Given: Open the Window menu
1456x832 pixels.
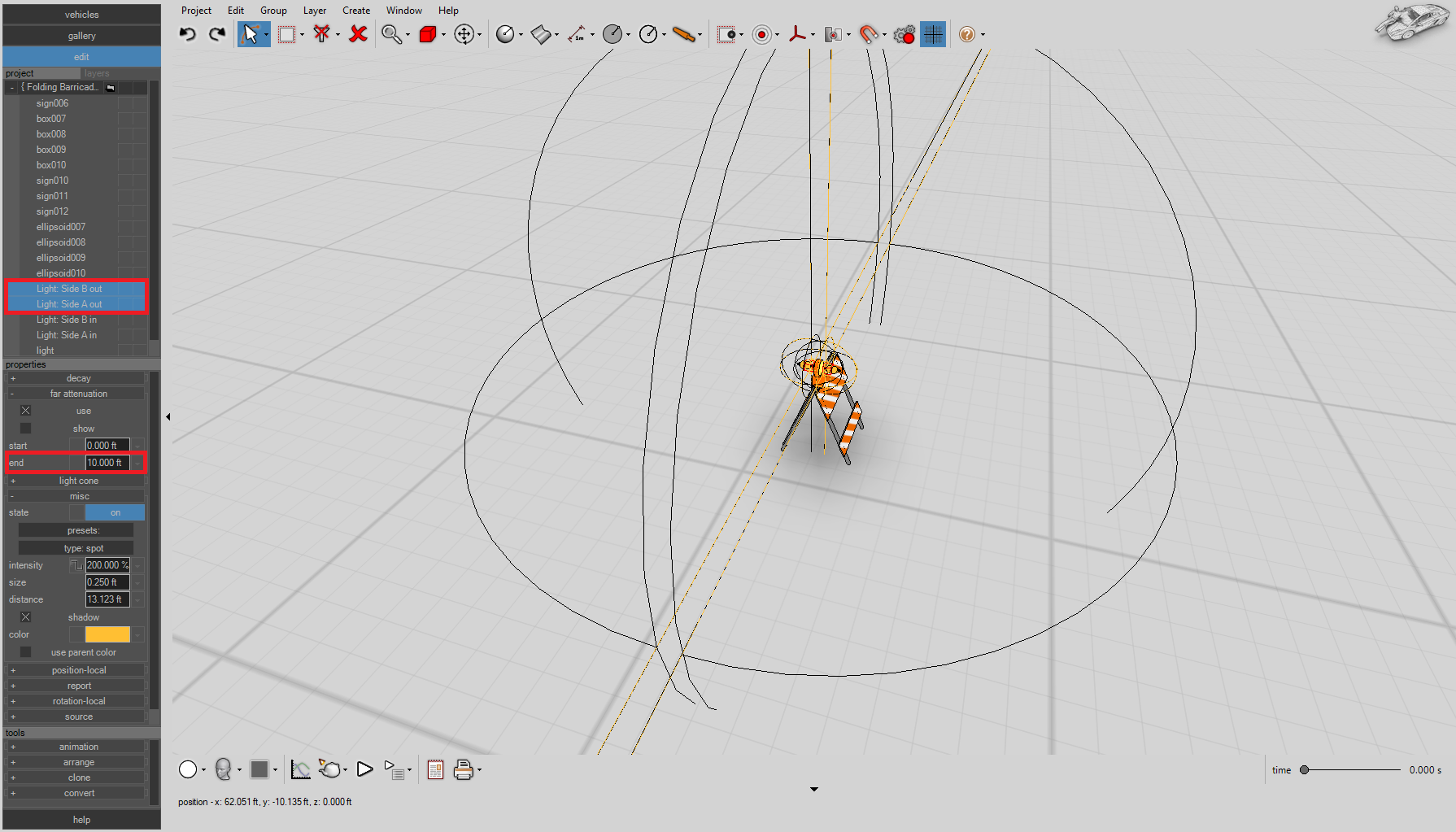Looking at the screenshot, I should [x=404, y=11].
